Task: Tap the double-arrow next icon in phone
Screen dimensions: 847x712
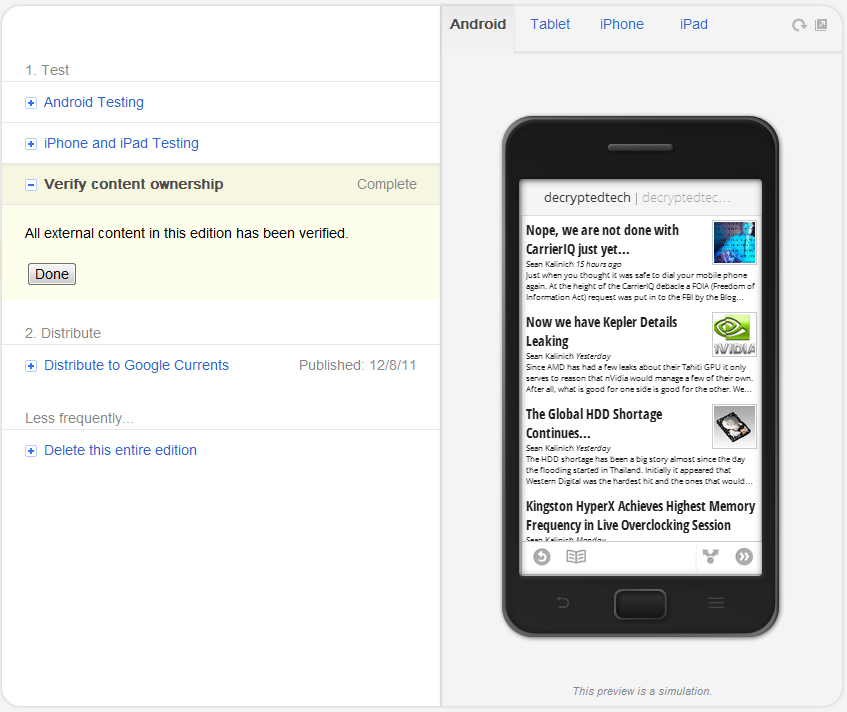Action: tap(744, 556)
